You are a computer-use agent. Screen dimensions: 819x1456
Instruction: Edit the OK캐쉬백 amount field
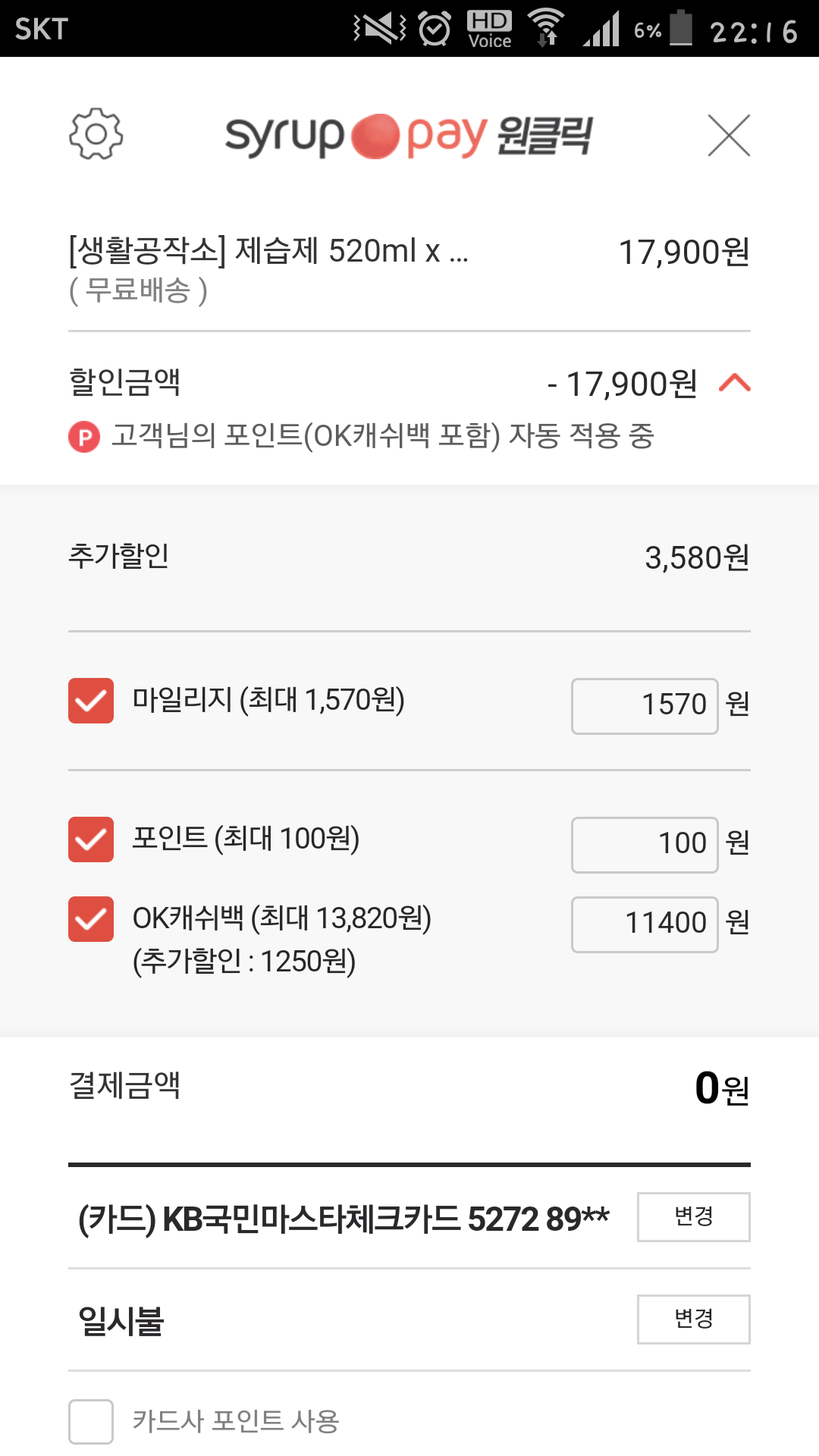645,924
